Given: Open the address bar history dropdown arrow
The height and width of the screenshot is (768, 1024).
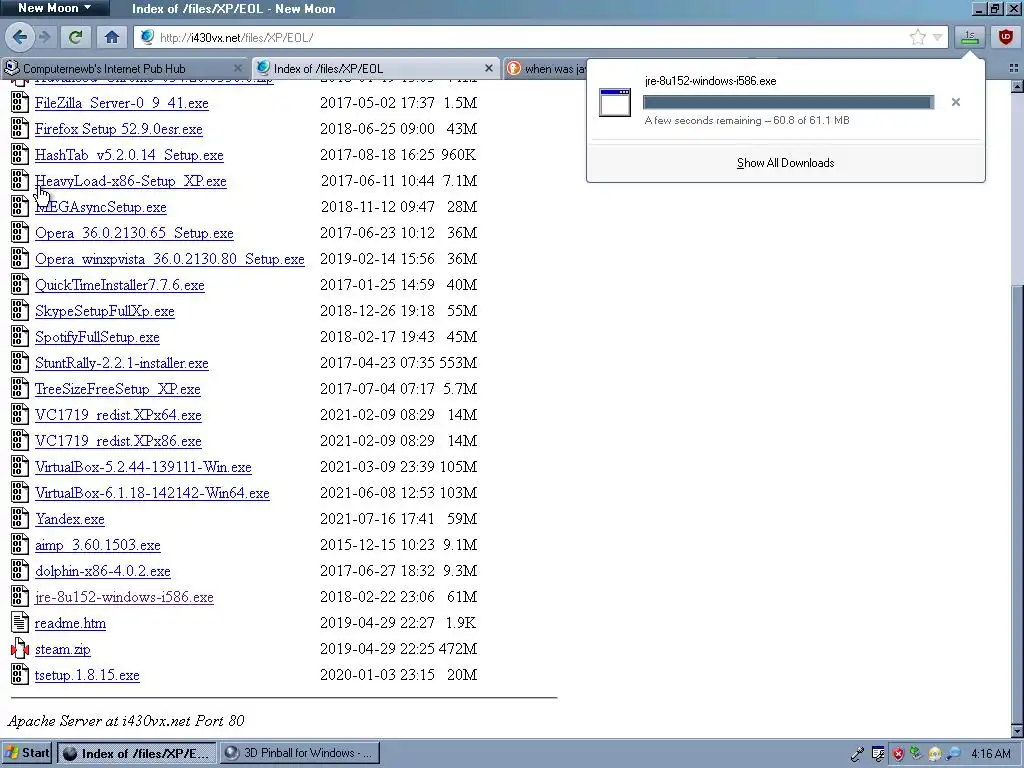Looking at the screenshot, I should pyautogui.click(x=937, y=38).
